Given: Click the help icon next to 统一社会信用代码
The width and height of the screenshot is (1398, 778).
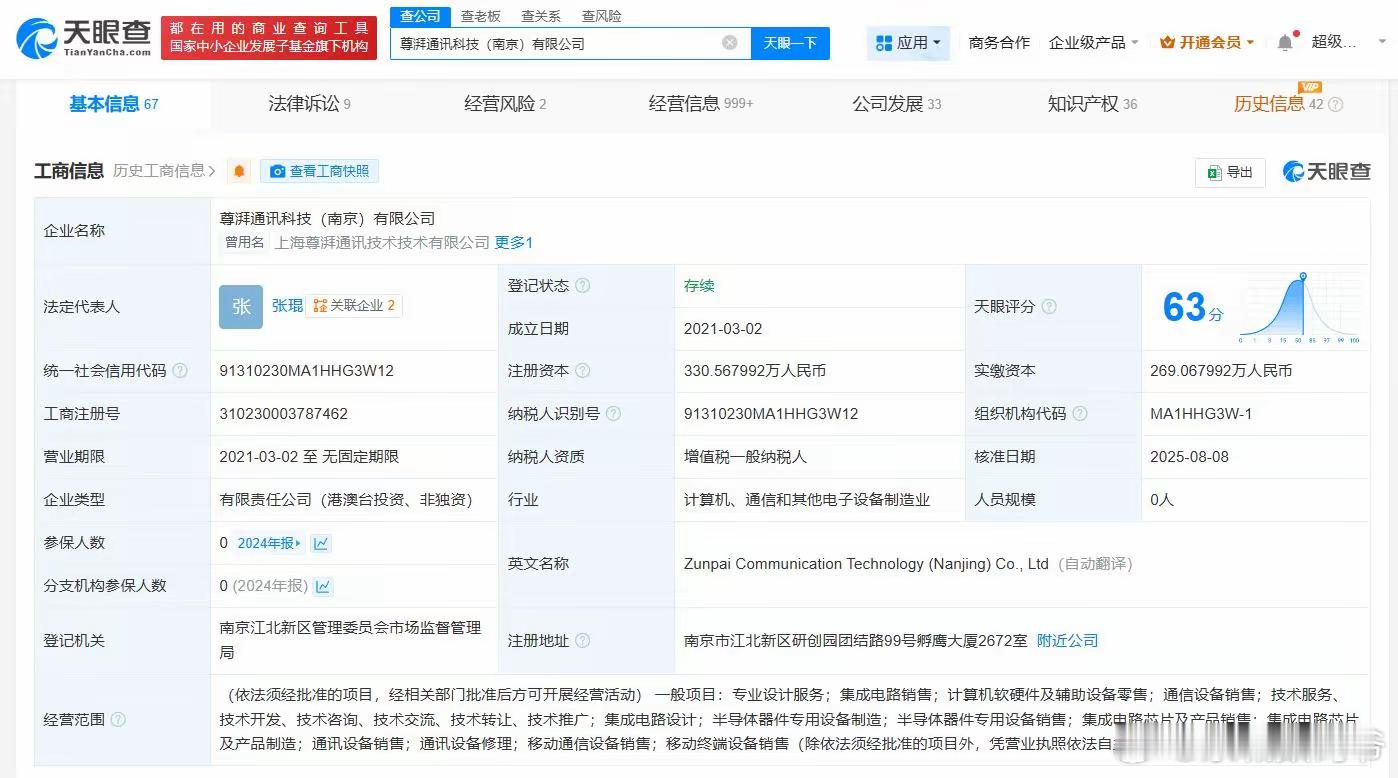Looking at the screenshot, I should [180, 371].
